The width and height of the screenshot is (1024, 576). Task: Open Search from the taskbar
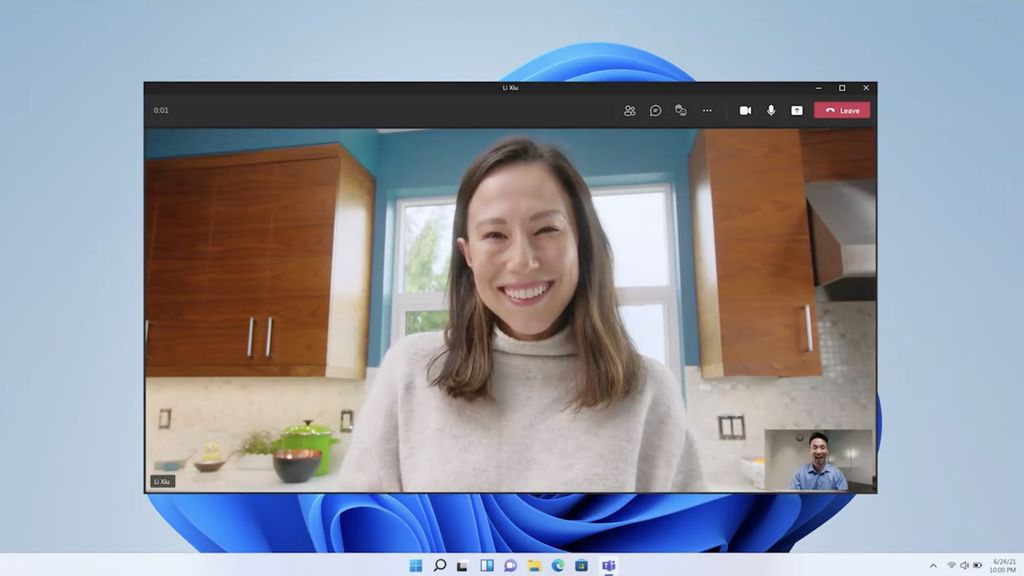[x=440, y=566]
